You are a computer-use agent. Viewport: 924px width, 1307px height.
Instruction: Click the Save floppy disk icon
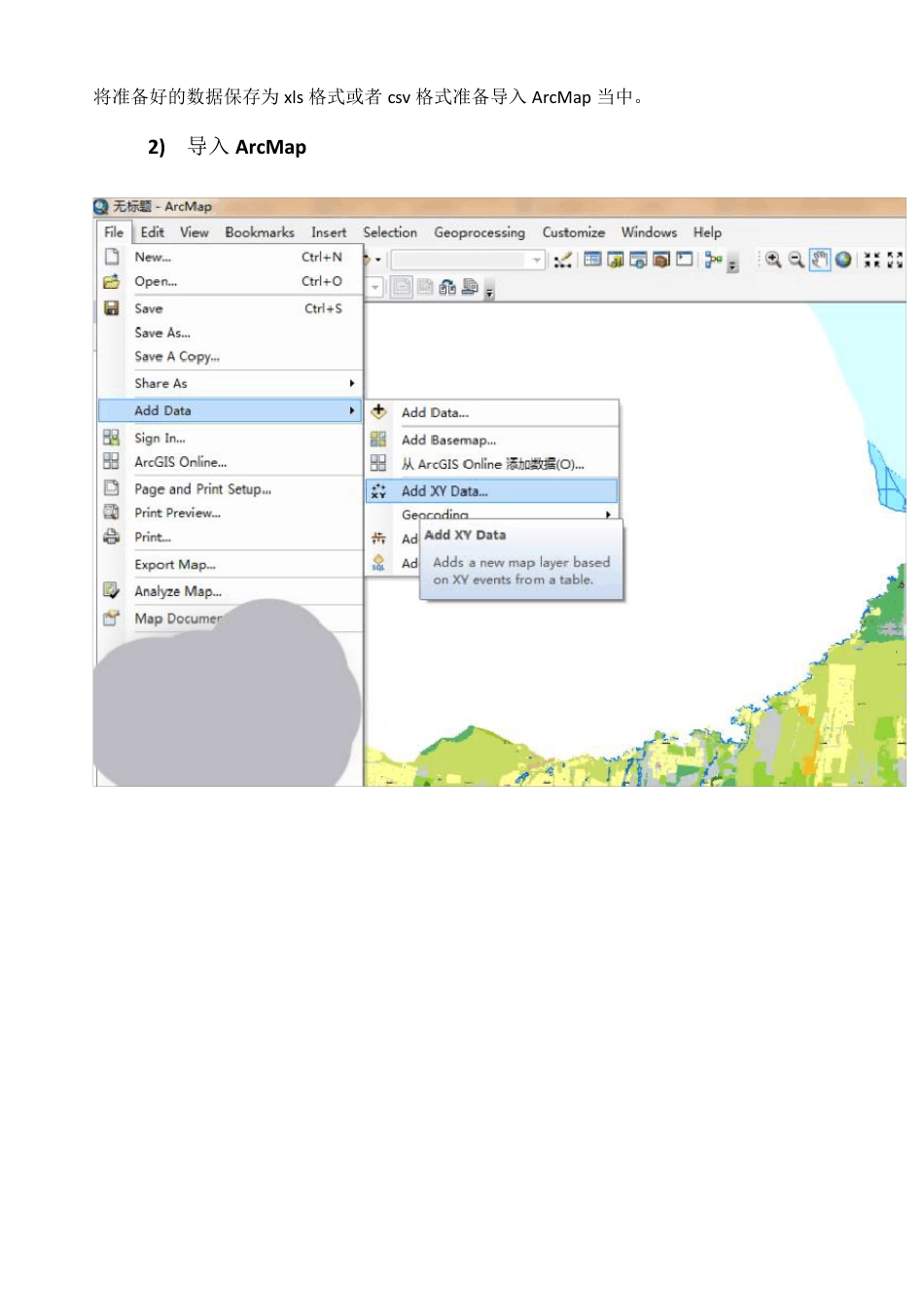[112, 308]
